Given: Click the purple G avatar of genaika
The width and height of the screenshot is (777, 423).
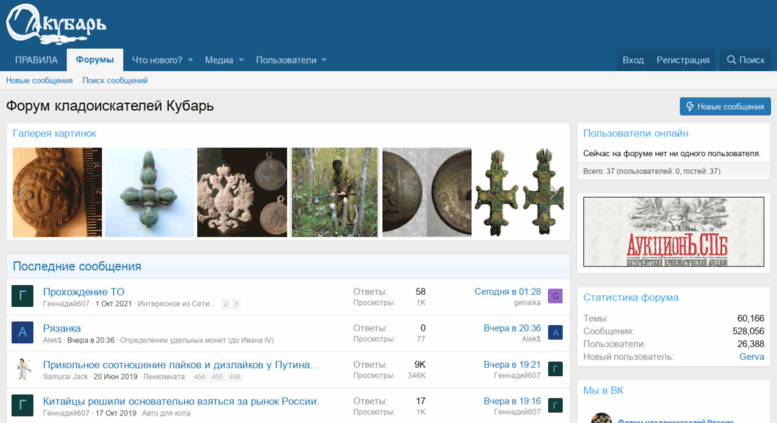Looking at the screenshot, I should (x=555, y=296).
